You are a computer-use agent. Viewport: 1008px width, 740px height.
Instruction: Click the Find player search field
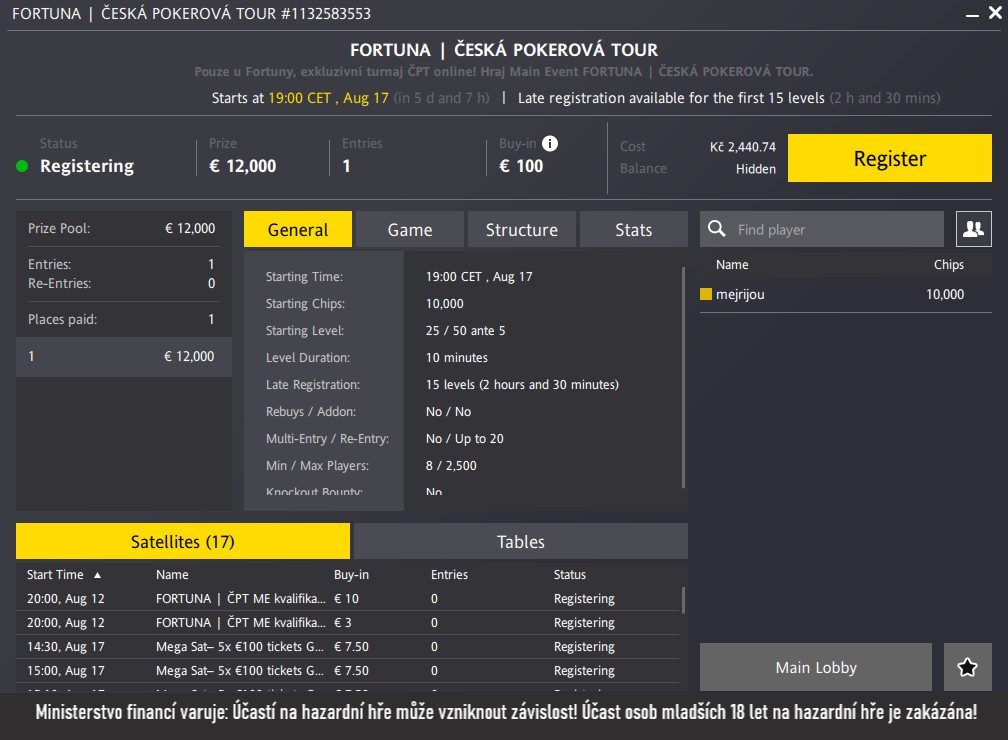pyautogui.click(x=835, y=229)
